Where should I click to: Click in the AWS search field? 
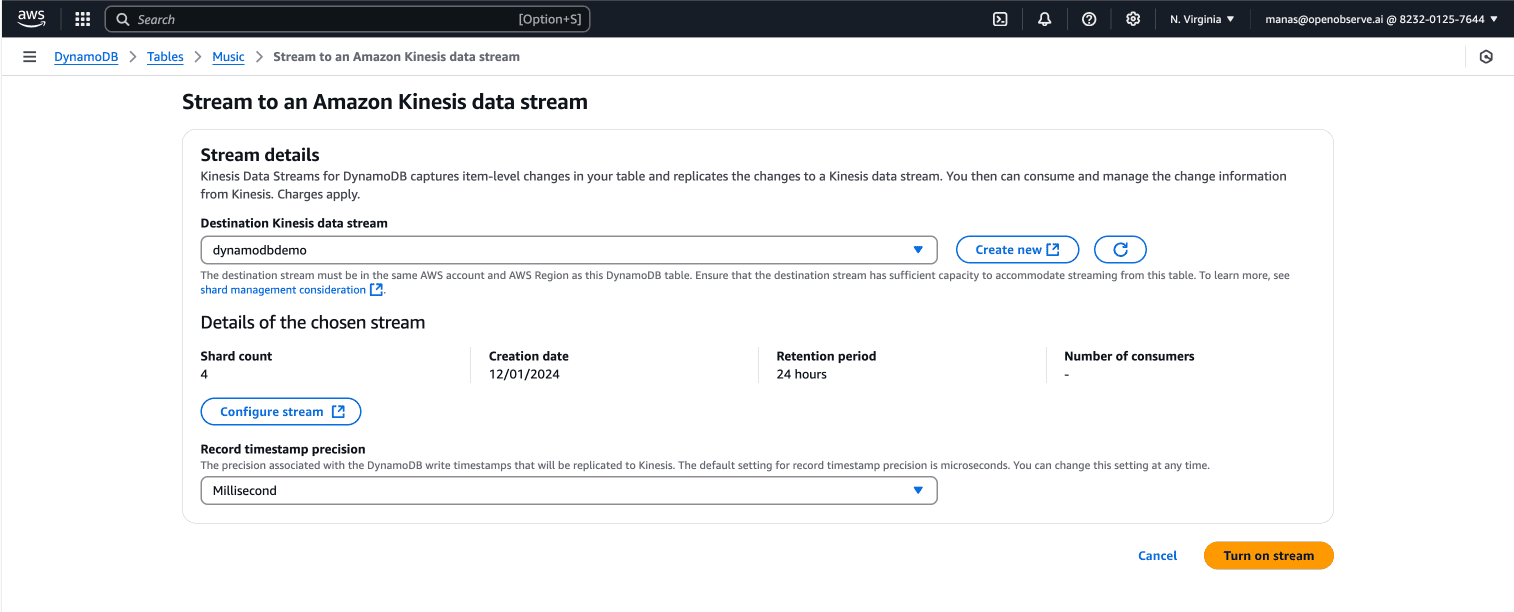[320, 19]
